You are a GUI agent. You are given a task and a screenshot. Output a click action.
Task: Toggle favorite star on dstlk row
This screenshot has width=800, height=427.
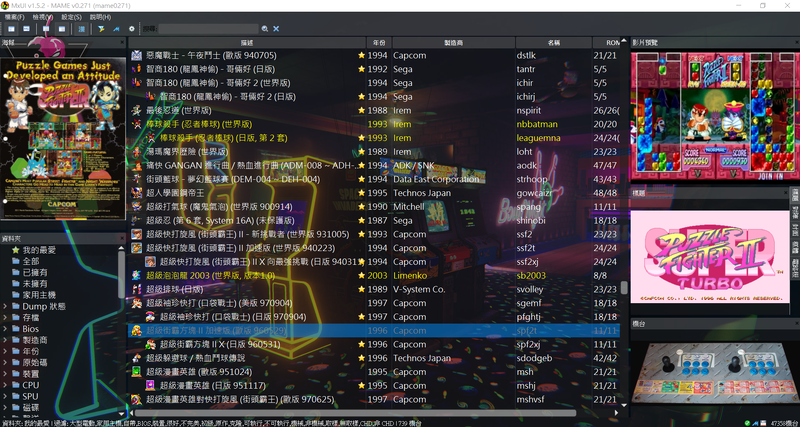point(361,55)
